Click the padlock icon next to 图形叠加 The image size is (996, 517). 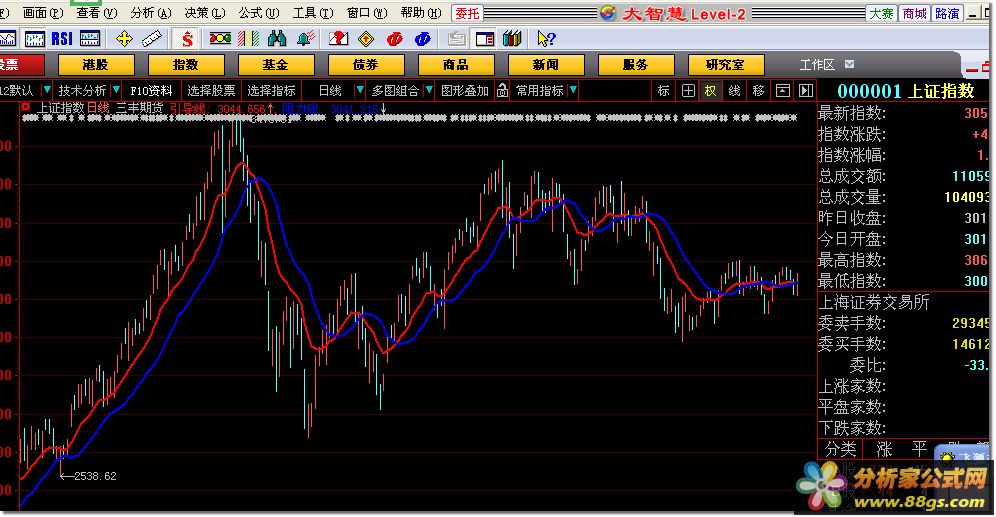point(502,91)
